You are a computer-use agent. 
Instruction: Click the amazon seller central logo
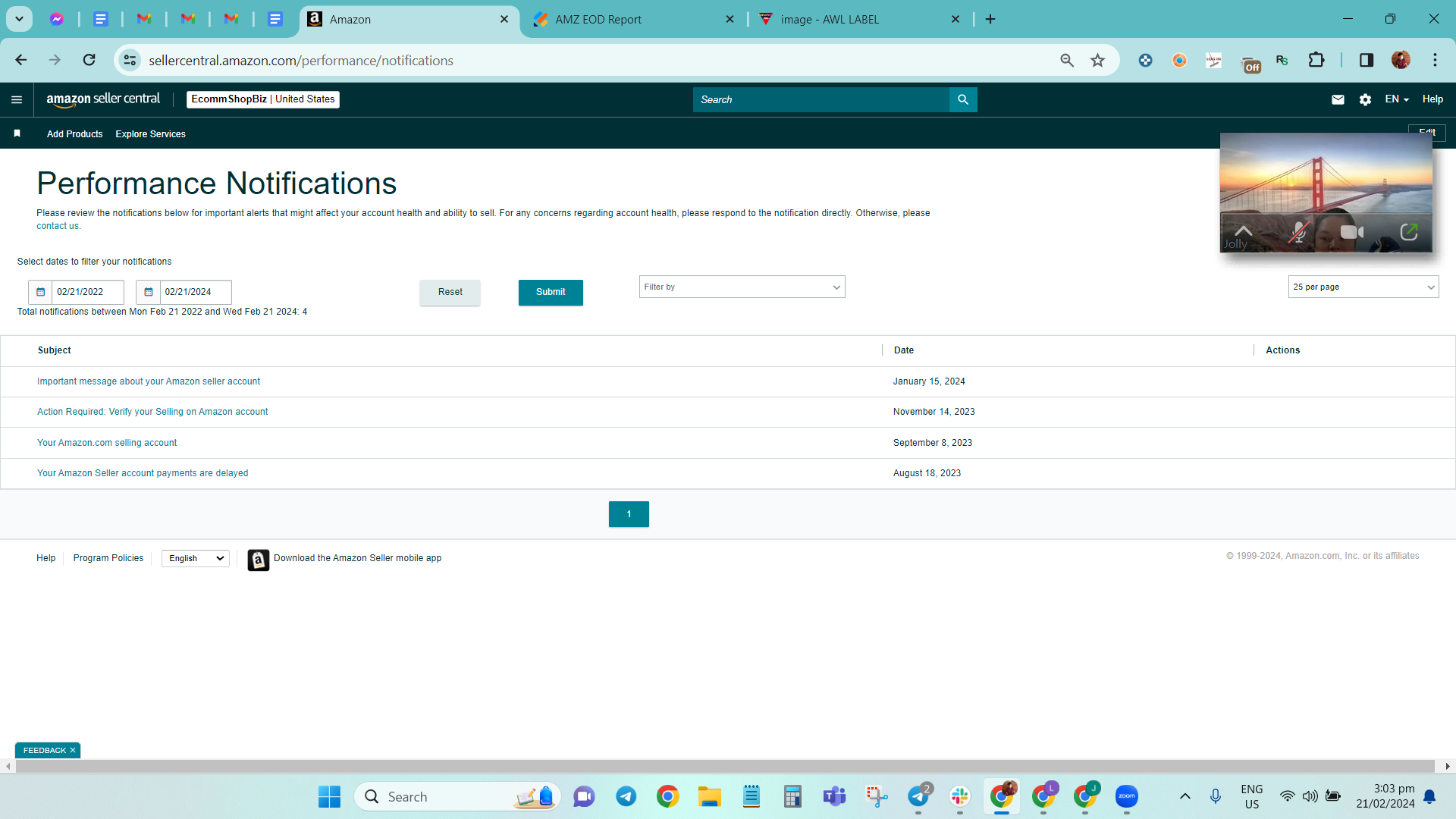103,99
